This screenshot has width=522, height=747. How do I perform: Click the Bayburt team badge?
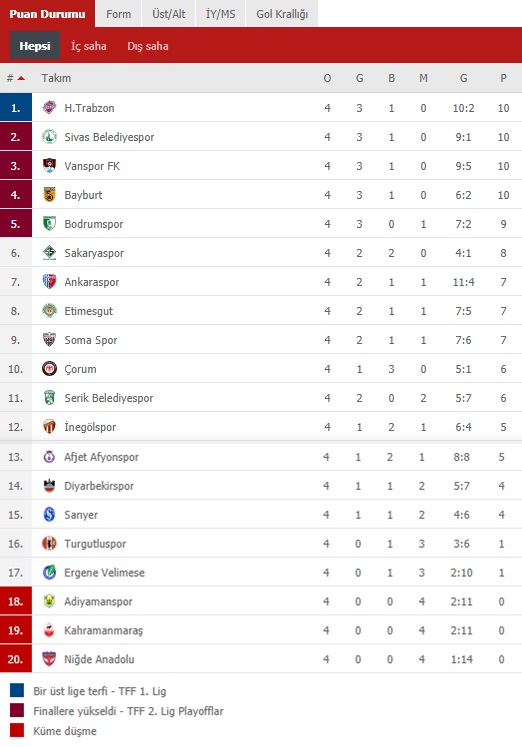coord(49,195)
